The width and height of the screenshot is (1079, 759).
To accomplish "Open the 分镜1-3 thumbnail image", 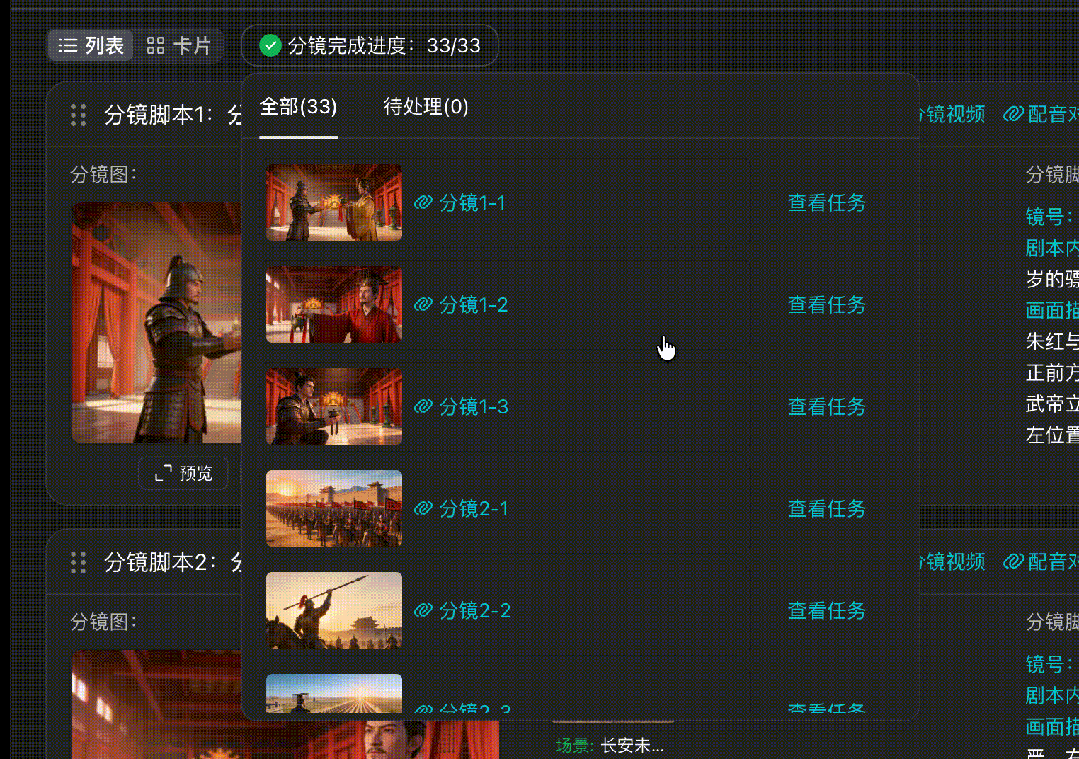I will pos(334,406).
